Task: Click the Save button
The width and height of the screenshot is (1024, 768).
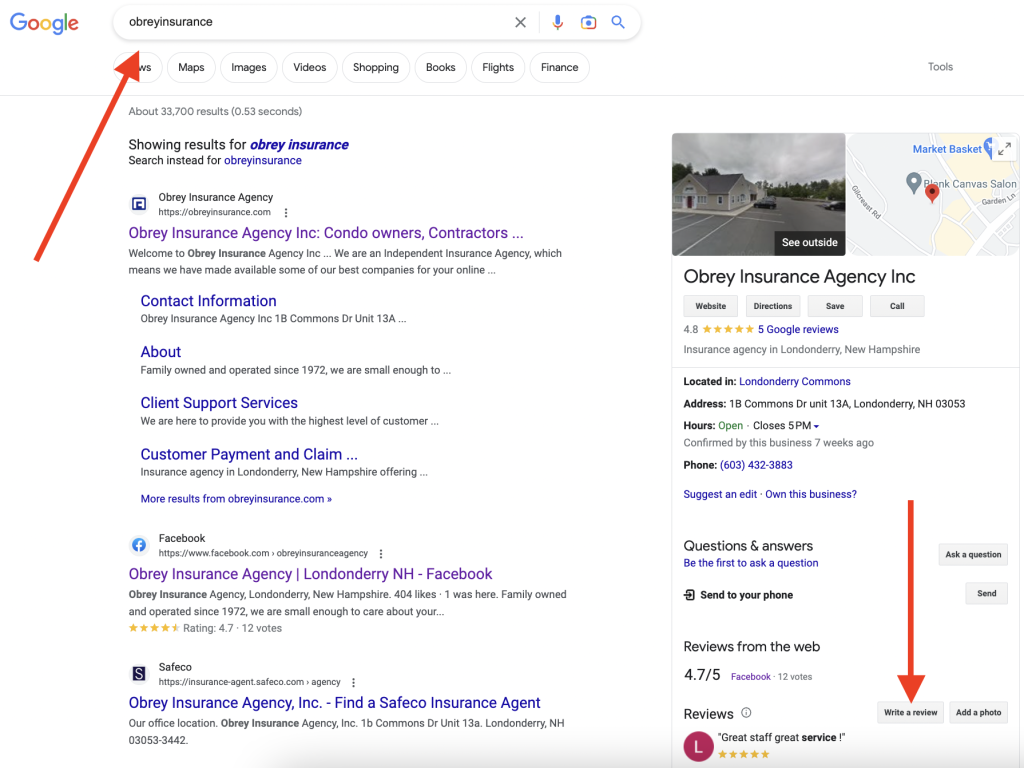Action: pos(835,306)
